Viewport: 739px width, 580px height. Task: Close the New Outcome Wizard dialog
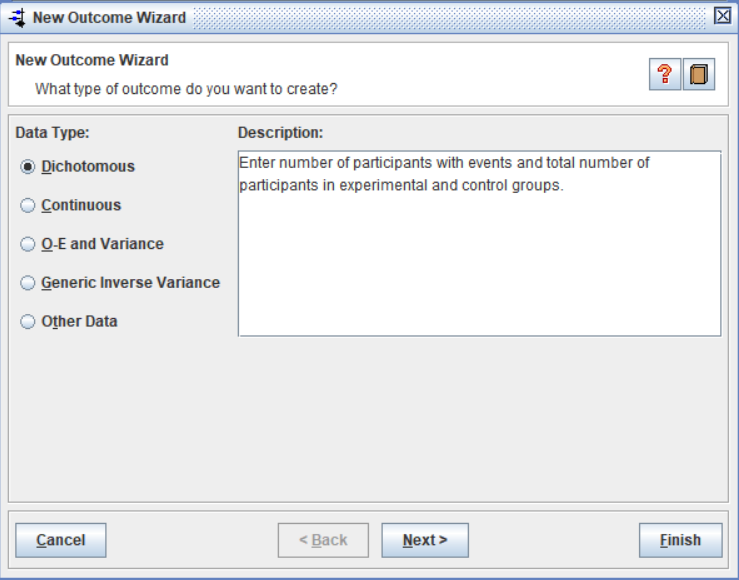[x=722, y=16]
